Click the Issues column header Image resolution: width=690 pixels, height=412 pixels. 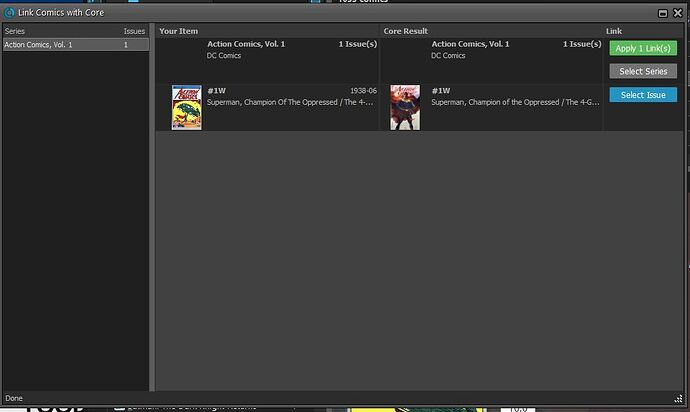coord(134,31)
